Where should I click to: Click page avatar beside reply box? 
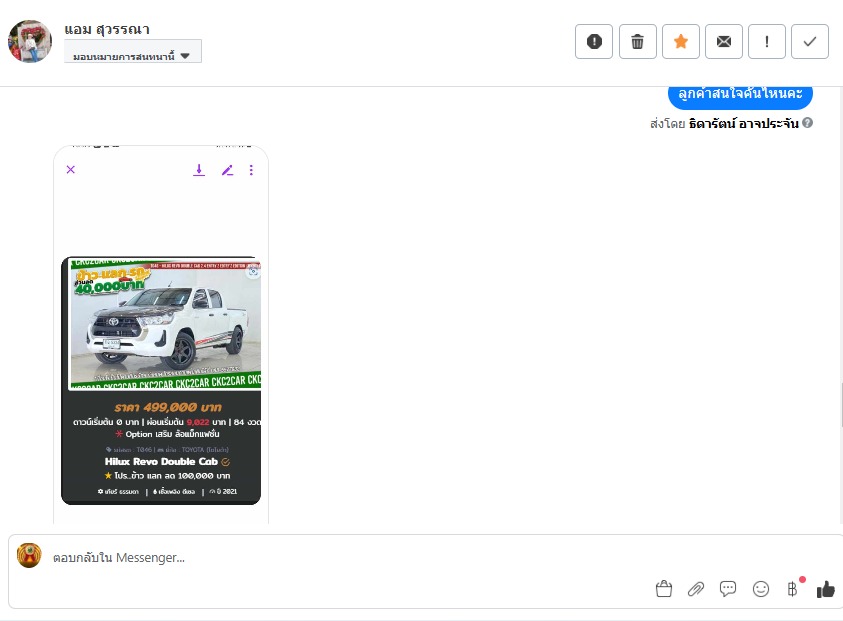pos(29,555)
